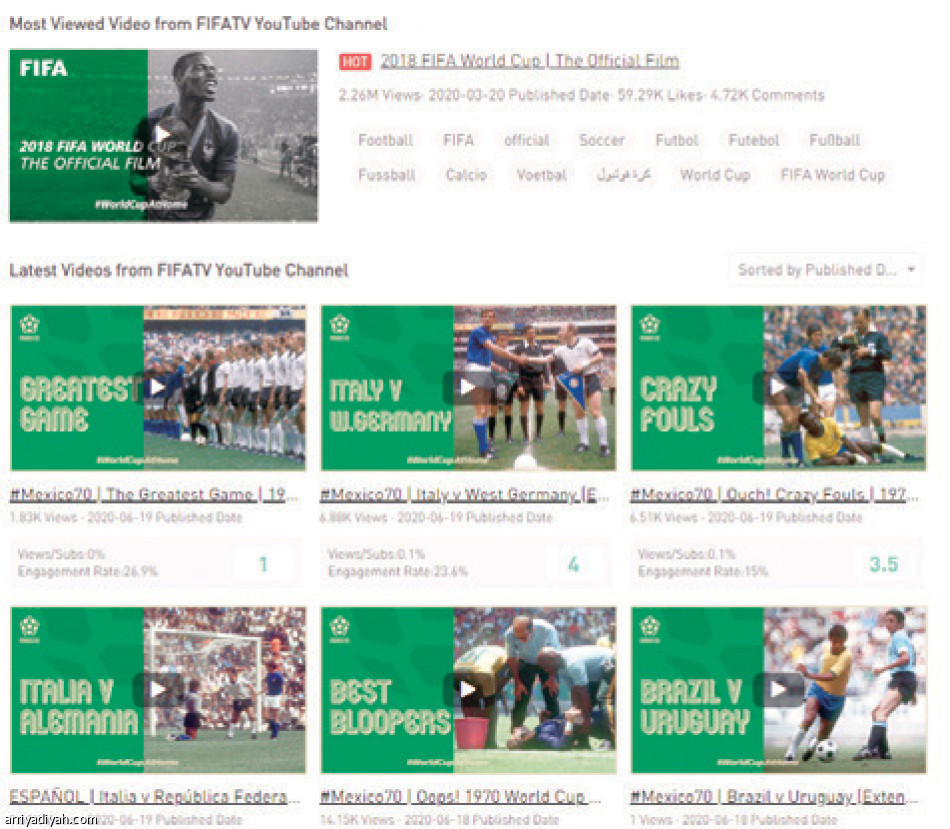Screen dimensions: 950x829
Task: Select the Soccer tag
Action: point(601,141)
